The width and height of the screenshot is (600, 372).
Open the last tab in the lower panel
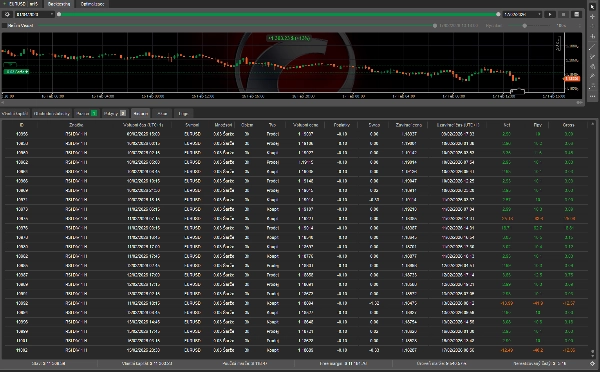pyautogui.click(x=183, y=114)
